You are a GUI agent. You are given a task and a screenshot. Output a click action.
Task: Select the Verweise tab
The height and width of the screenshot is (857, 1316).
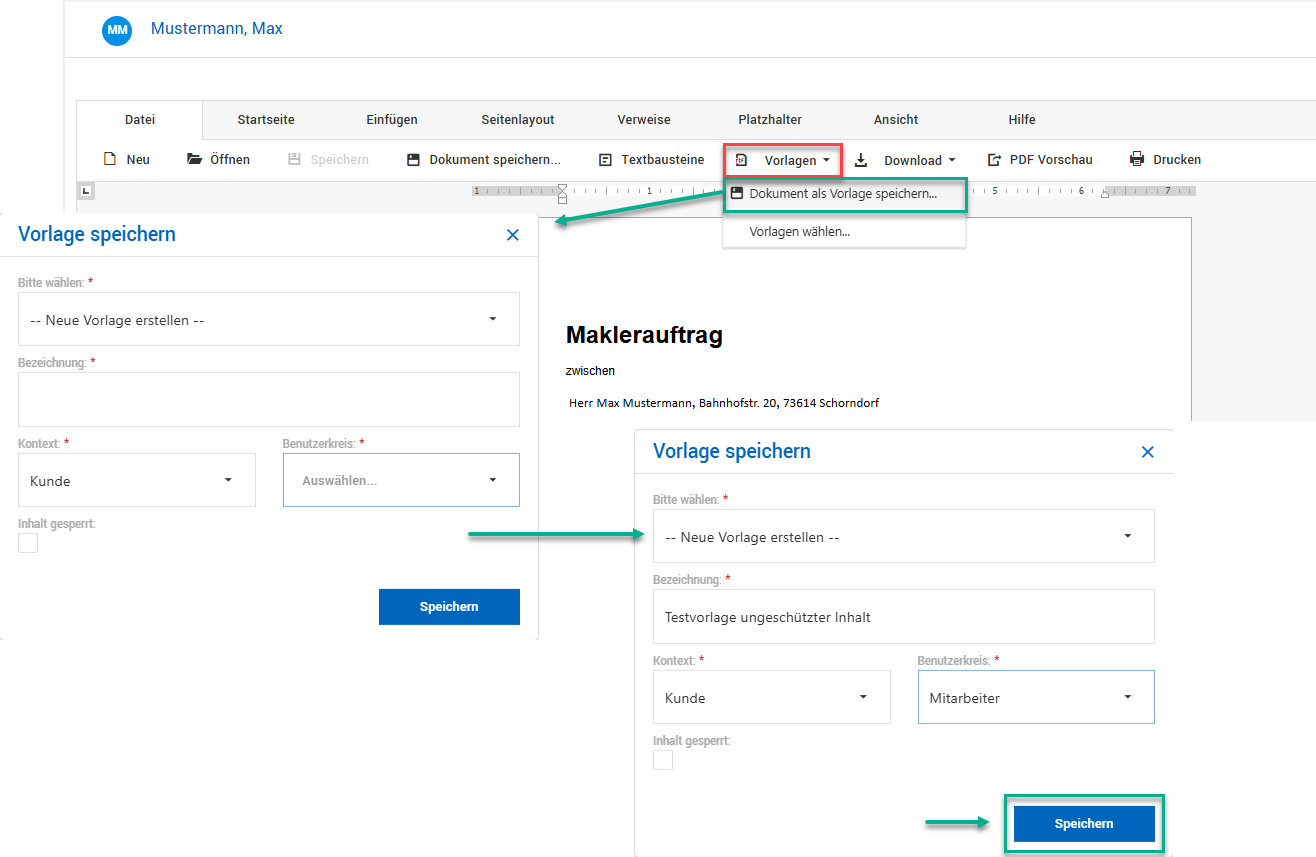pyautogui.click(x=644, y=120)
